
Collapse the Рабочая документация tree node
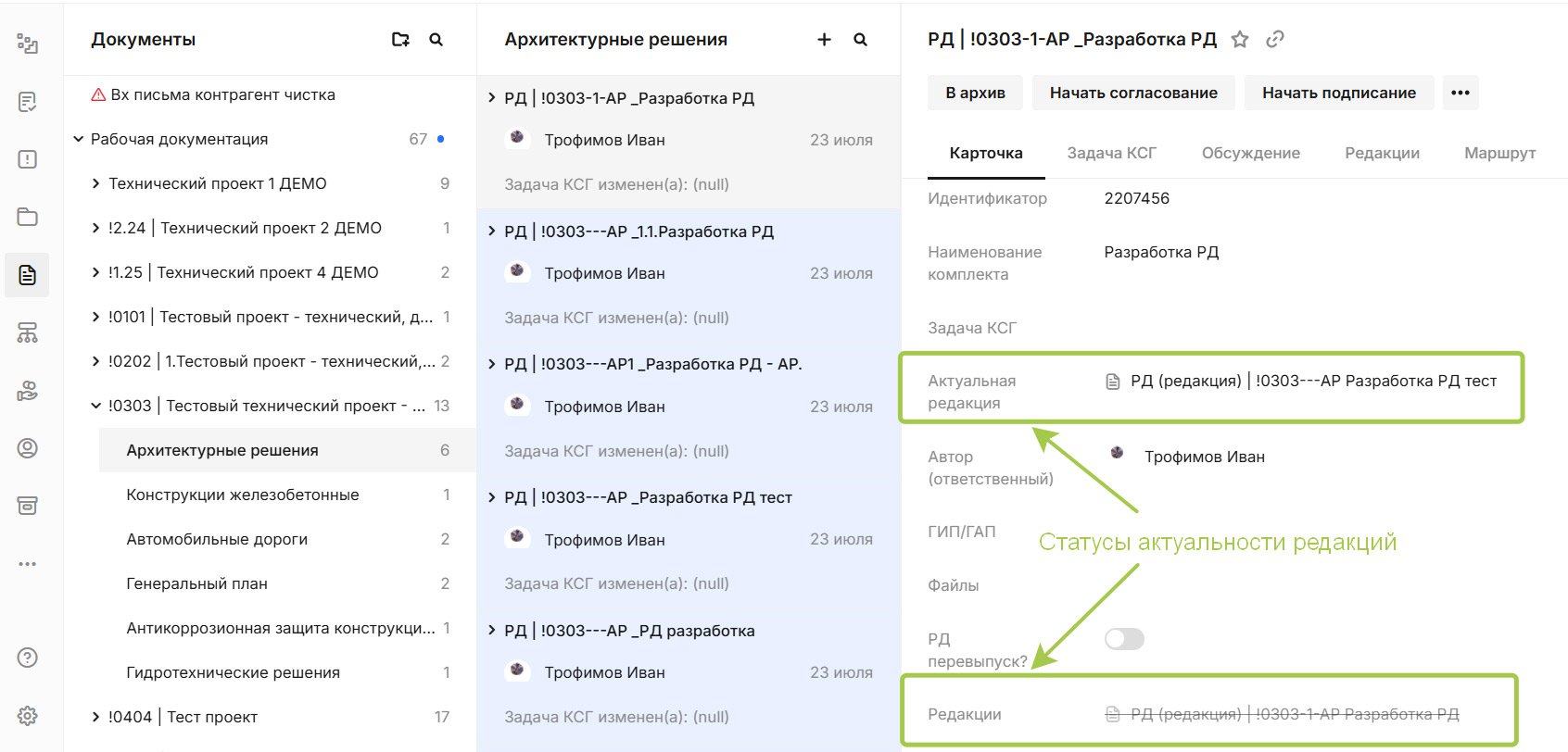pyautogui.click(x=79, y=139)
